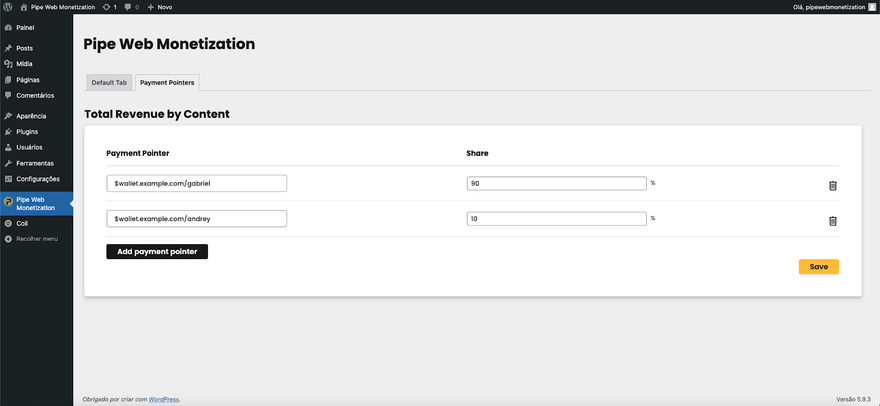
Task: Focus the share field containing 10
Action: pyautogui.click(x=556, y=218)
